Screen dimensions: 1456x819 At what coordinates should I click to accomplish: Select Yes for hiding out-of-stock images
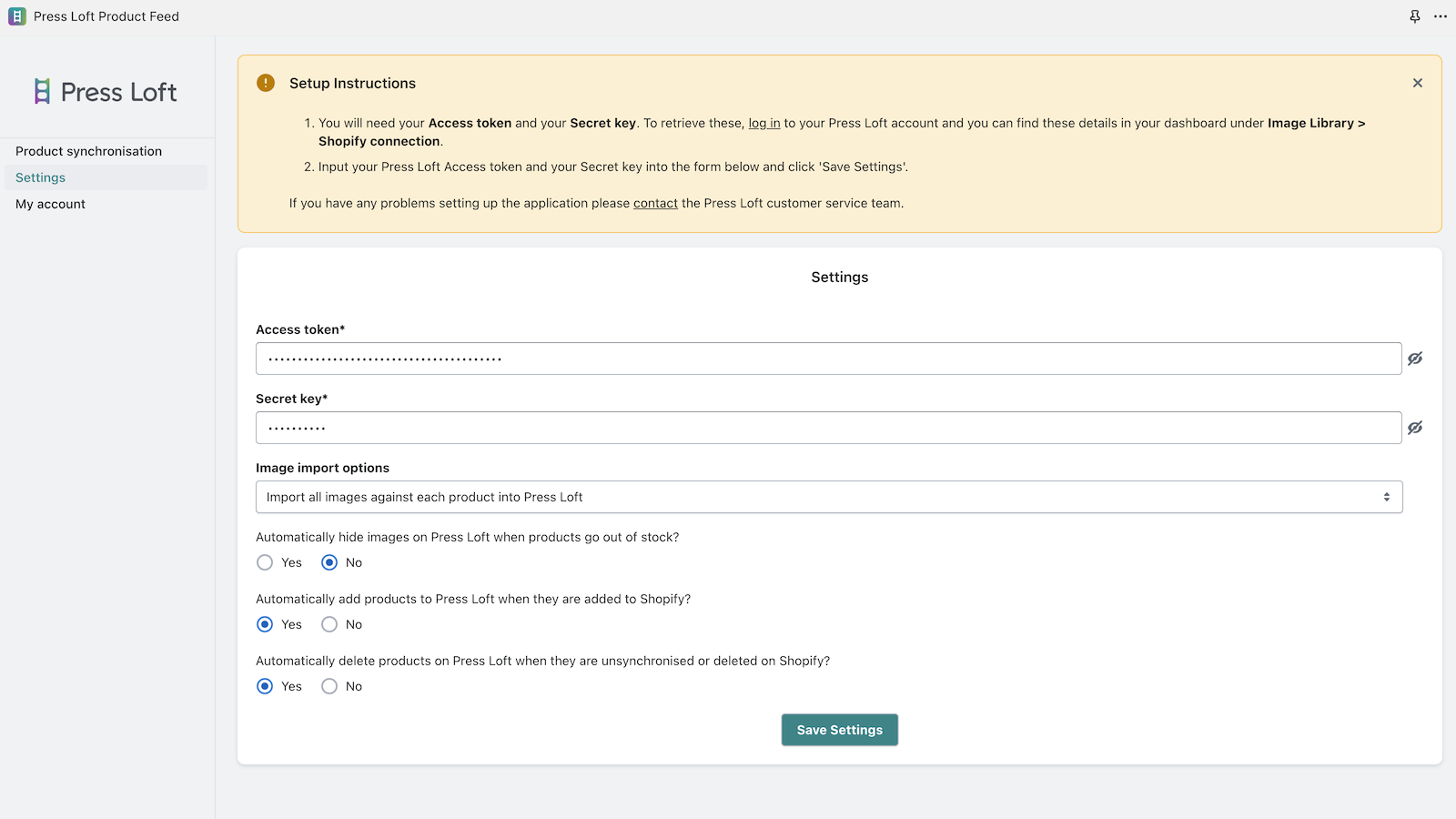pyautogui.click(x=265, y=562)
